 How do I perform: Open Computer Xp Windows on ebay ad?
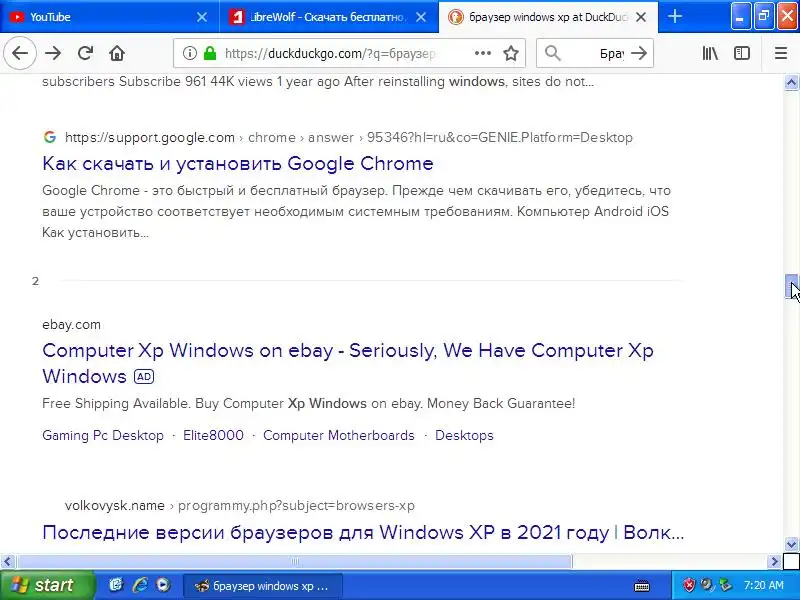click(348, 363)
